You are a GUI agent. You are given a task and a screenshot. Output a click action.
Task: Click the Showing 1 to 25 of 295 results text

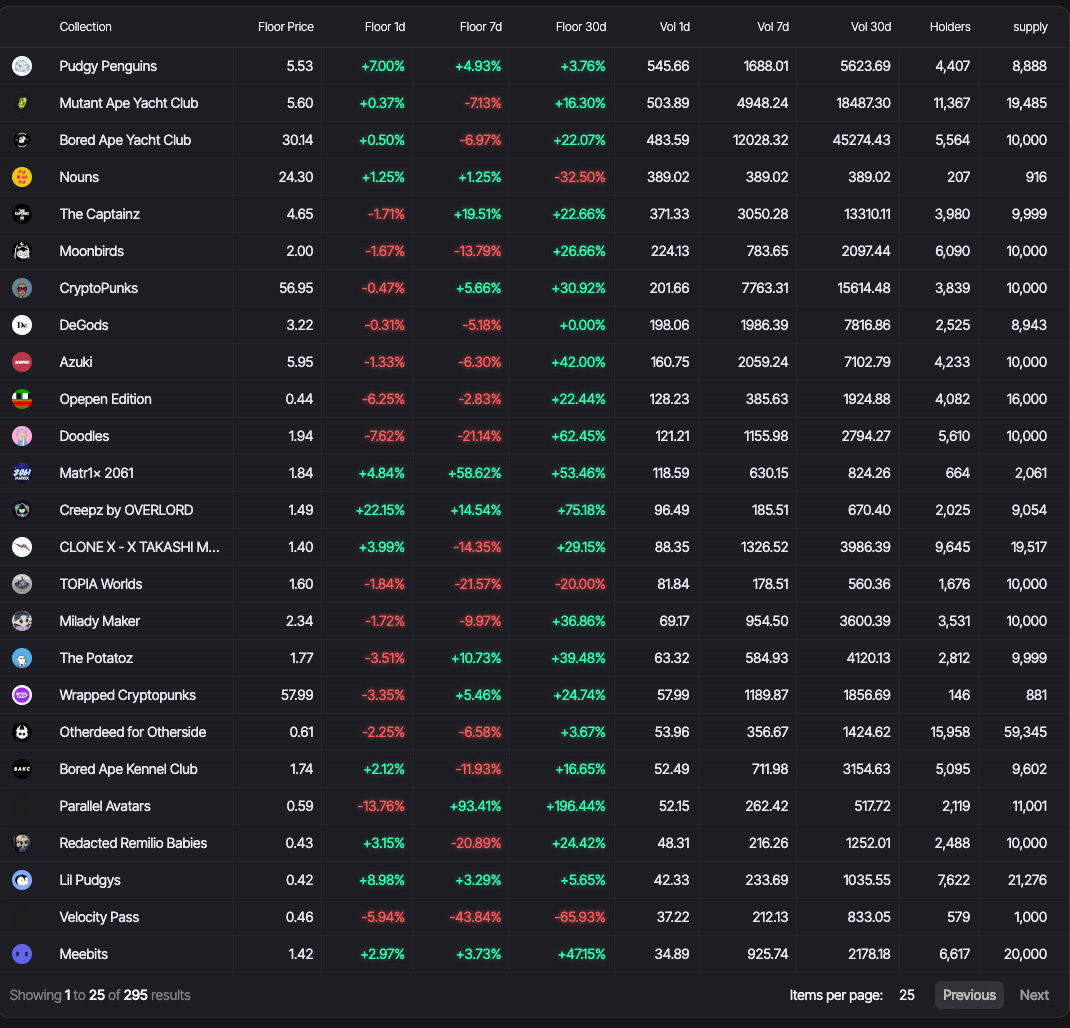(x=100, y=995)
